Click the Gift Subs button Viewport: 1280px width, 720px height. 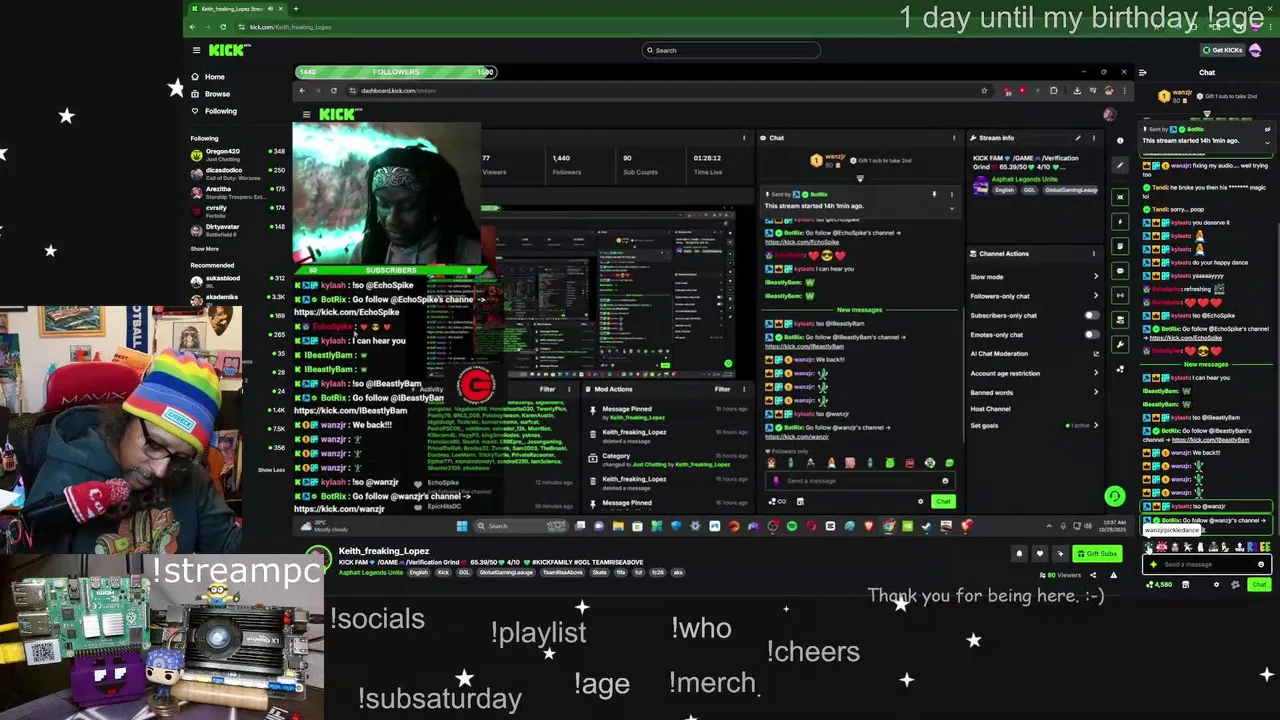coord(1097,554)
